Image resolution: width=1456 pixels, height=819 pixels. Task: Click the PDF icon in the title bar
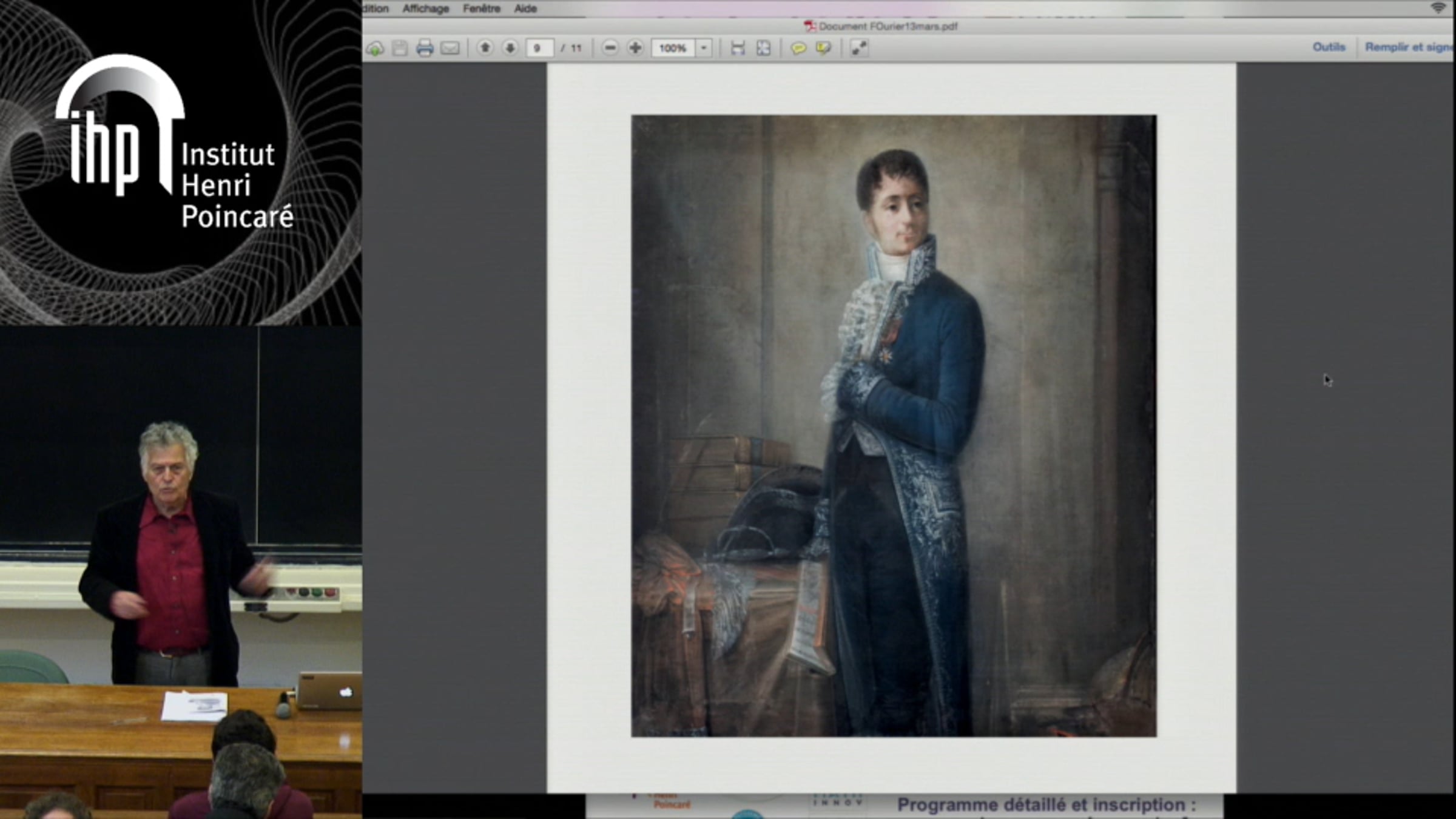click(809, 26)
